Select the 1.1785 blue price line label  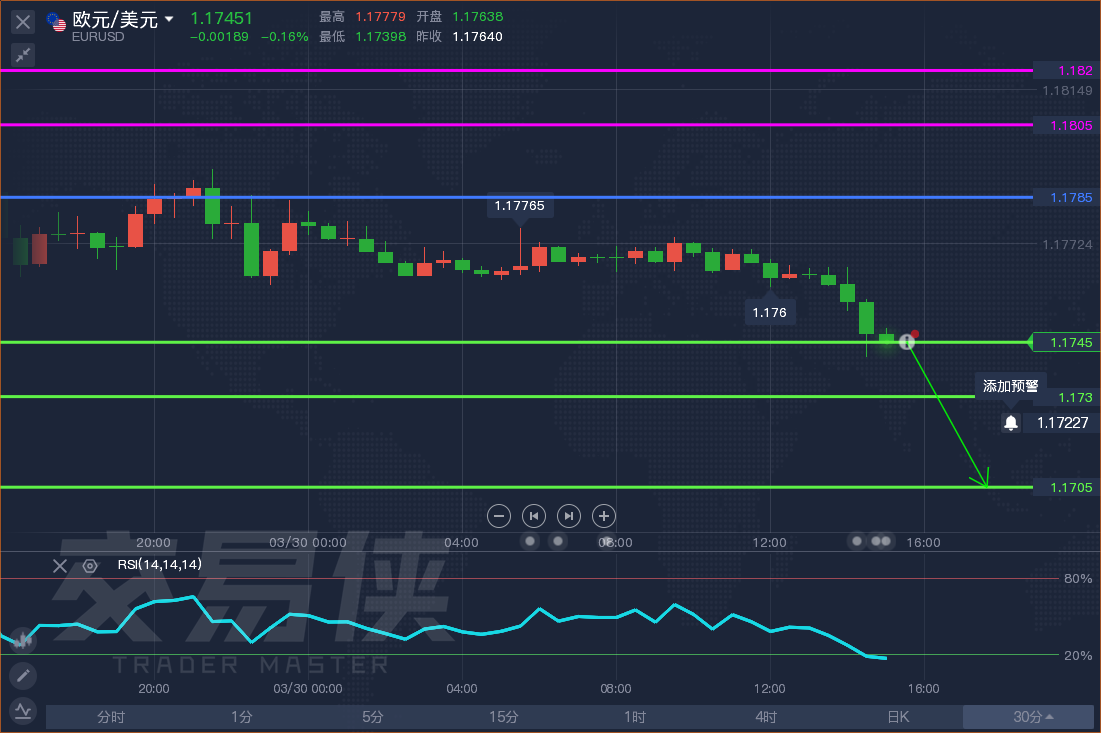pyautogui.click(x=1066, y=197)
